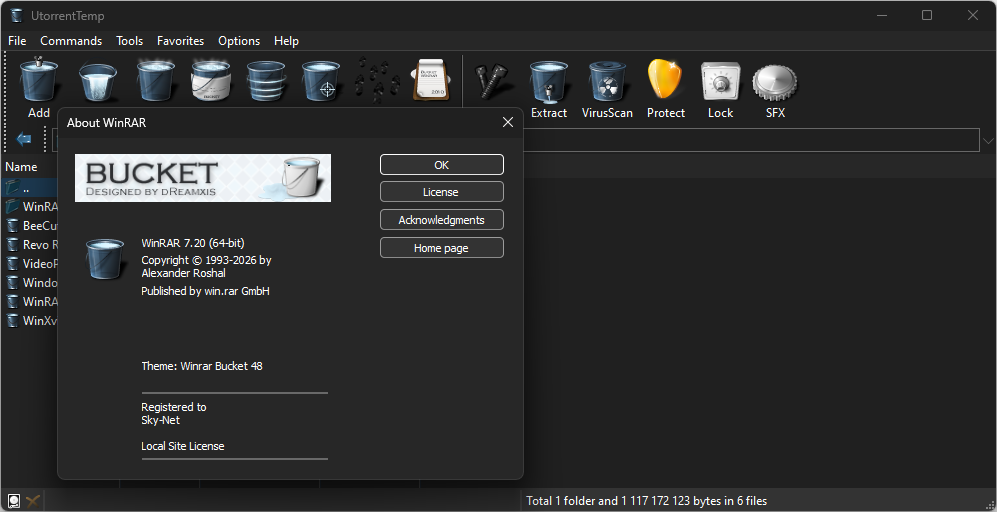Click the 'Theme: Winrar Bucket 48' text
This screenshot has width=997, height=512.
tap(202, 366)
